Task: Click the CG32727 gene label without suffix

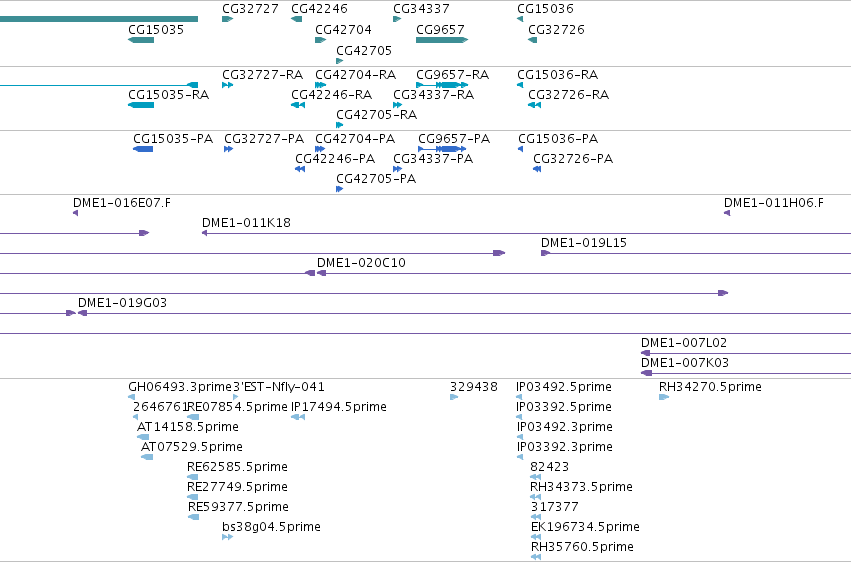Action: pos(250,9)
